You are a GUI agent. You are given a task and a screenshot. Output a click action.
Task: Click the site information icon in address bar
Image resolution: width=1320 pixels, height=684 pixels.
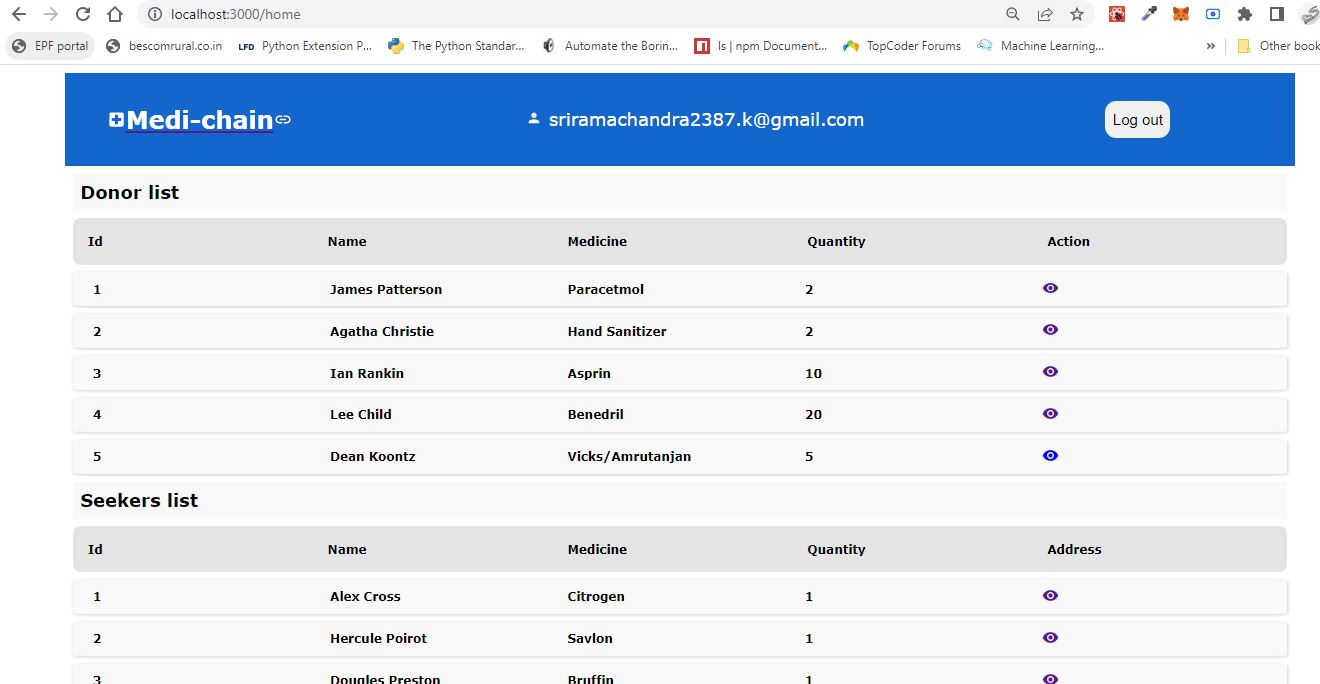pyautogui.click(x=154, y=14)
